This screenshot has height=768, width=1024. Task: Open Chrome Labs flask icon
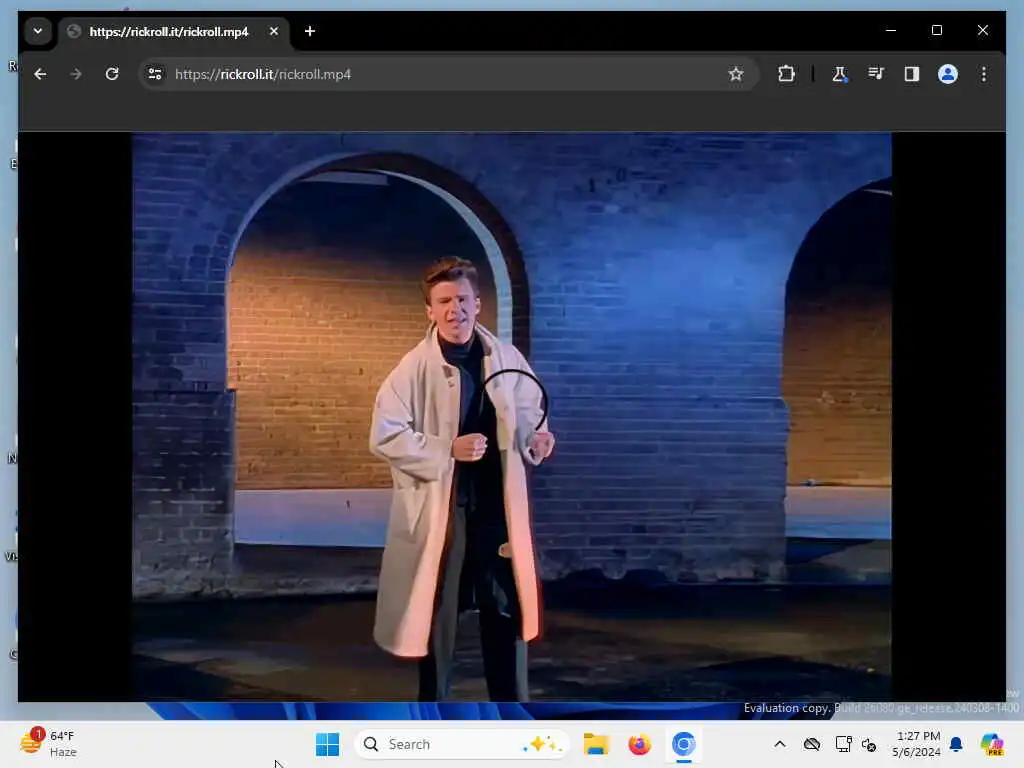coord(840,74)
